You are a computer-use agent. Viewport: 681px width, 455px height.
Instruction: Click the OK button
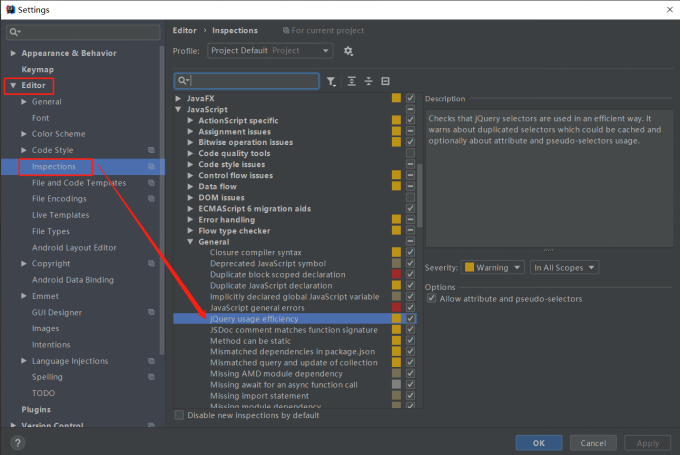click(x=539, y=443)
